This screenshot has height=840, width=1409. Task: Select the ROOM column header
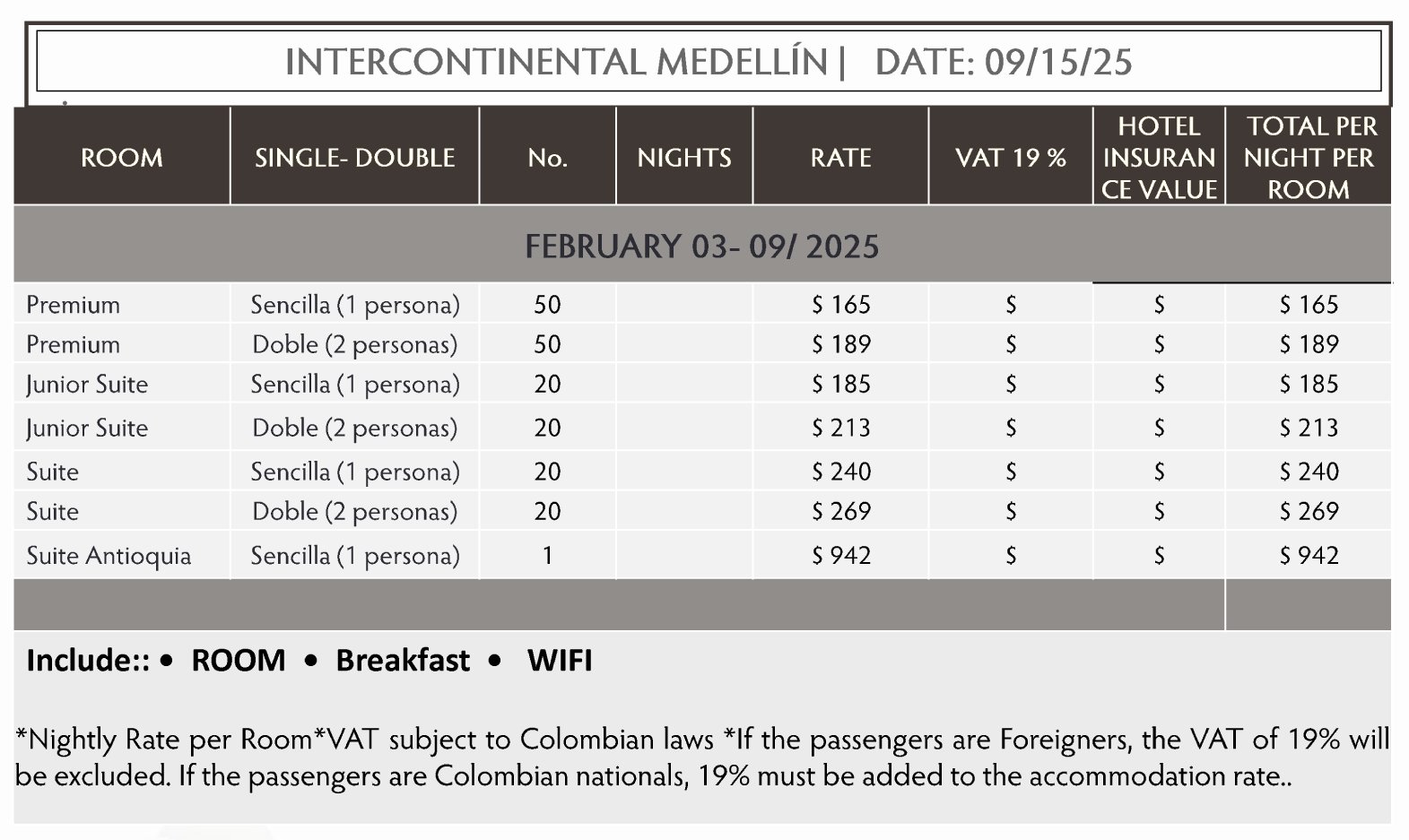pyautogui.click(x=121, y=158)
